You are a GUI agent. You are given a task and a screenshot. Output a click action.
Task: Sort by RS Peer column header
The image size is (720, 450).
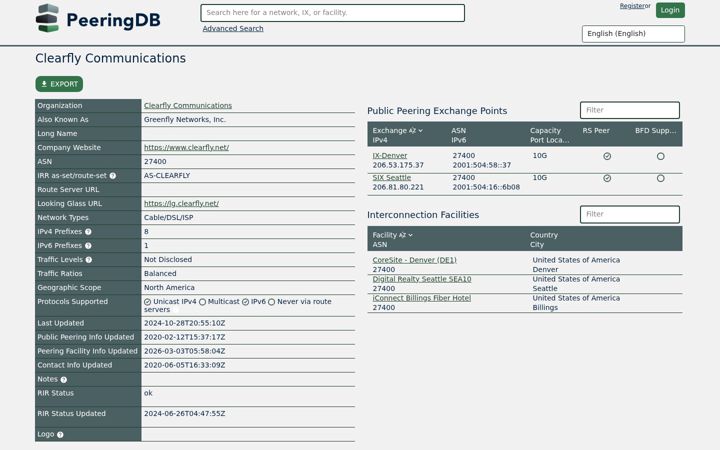(x=596, y=131)
